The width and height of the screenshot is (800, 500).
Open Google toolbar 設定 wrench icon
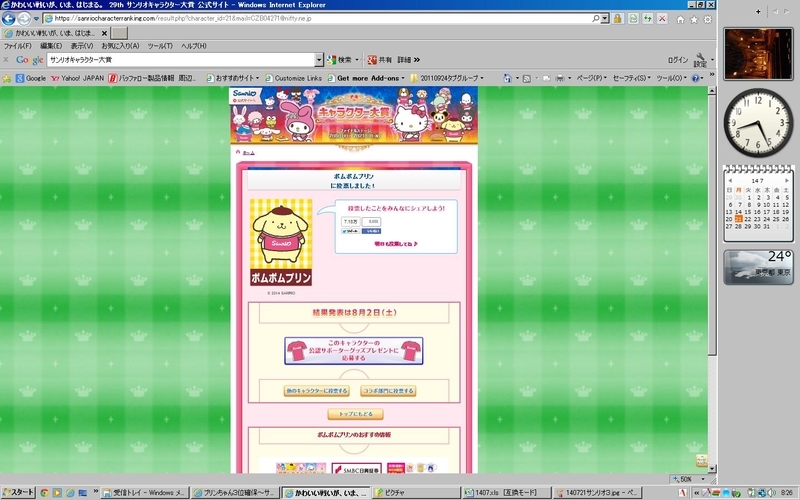point(701,60)
